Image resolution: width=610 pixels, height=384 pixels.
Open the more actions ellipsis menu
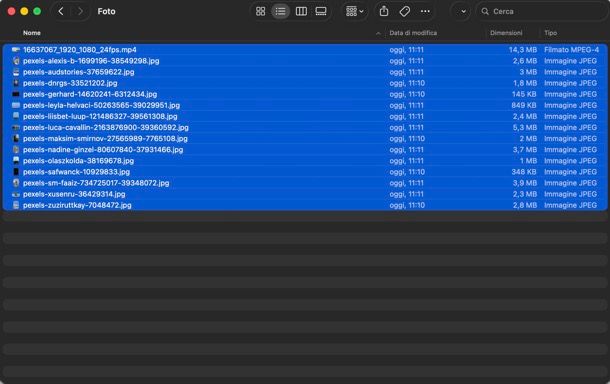pyautogui.click(x=425, y=11)
